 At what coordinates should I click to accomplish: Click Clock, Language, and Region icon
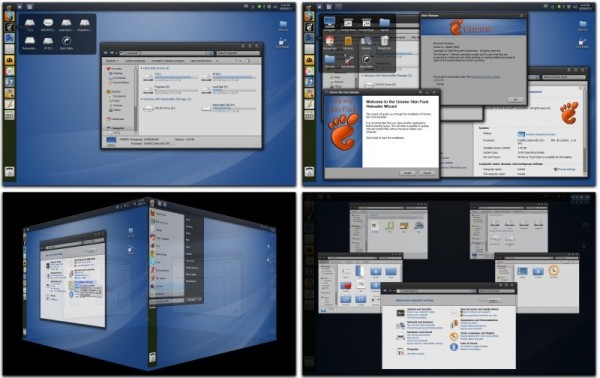(454, 336)
